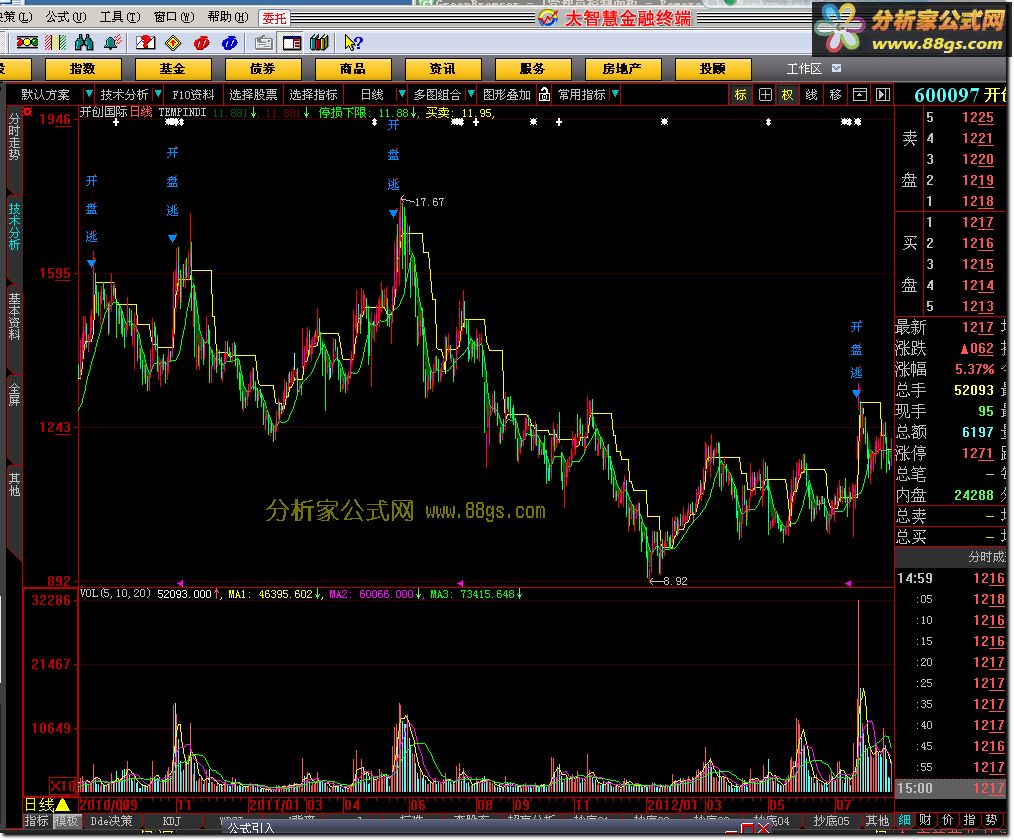Screen dimensions: 1014x840
Task: Select the 指标 bottom tab
Action: (x=36, y=821)
